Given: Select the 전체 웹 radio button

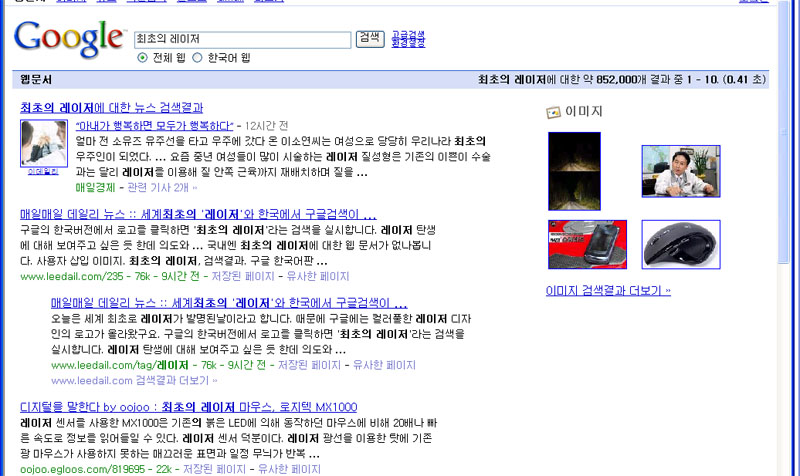Looking at the screenshot, I should (142, 58).
